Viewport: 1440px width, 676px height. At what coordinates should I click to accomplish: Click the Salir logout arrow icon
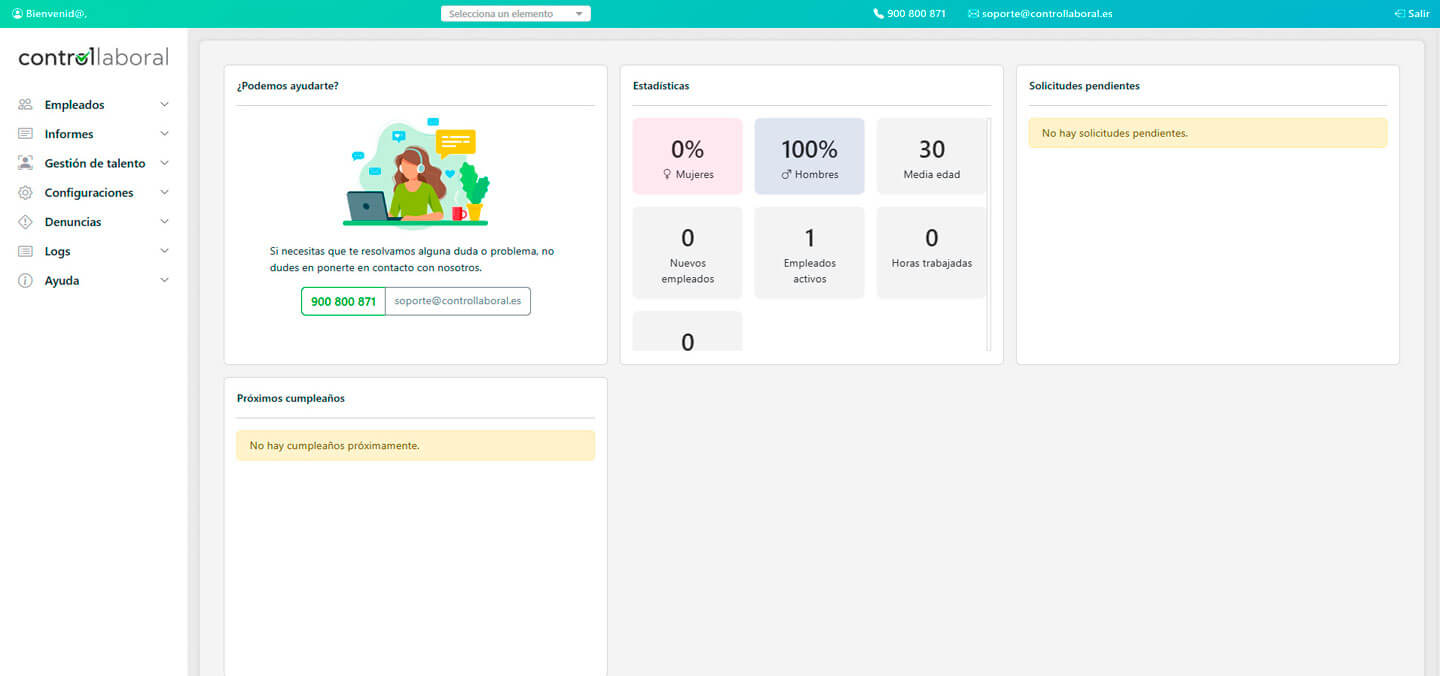pos(1399,14)
